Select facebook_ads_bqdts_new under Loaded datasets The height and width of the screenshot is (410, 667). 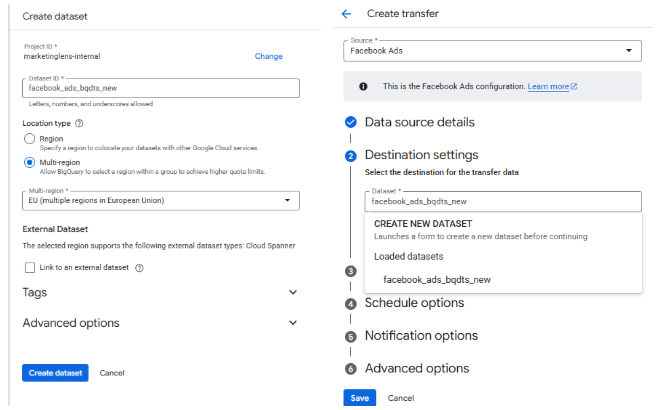click(x=437, y=280)
